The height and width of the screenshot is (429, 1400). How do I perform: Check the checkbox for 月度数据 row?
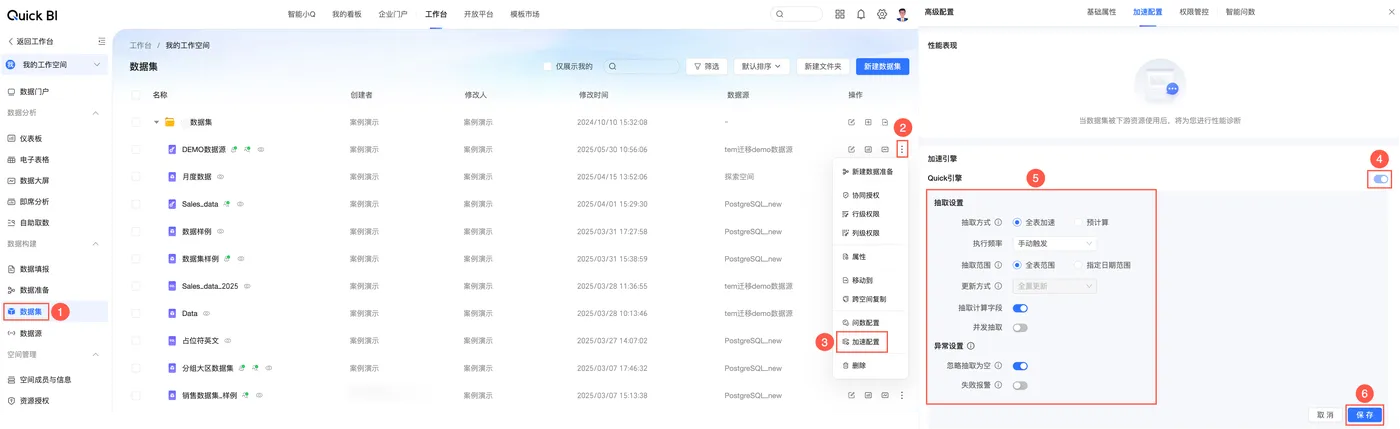coord(135,176)
